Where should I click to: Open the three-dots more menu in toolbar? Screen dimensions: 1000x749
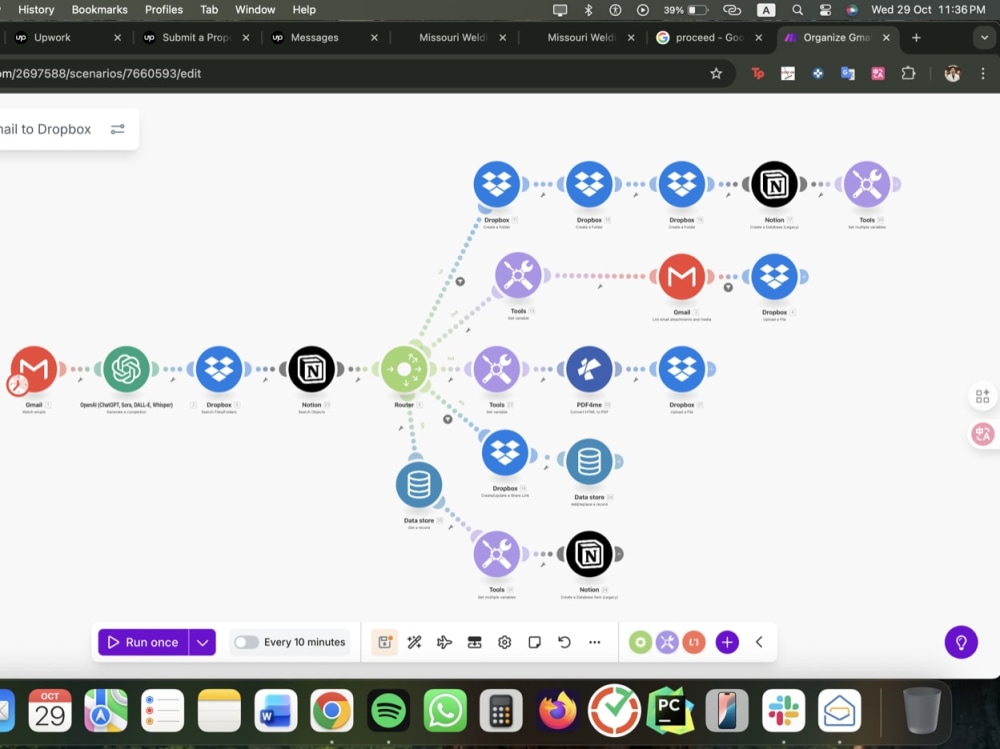[x=594, y=642]
